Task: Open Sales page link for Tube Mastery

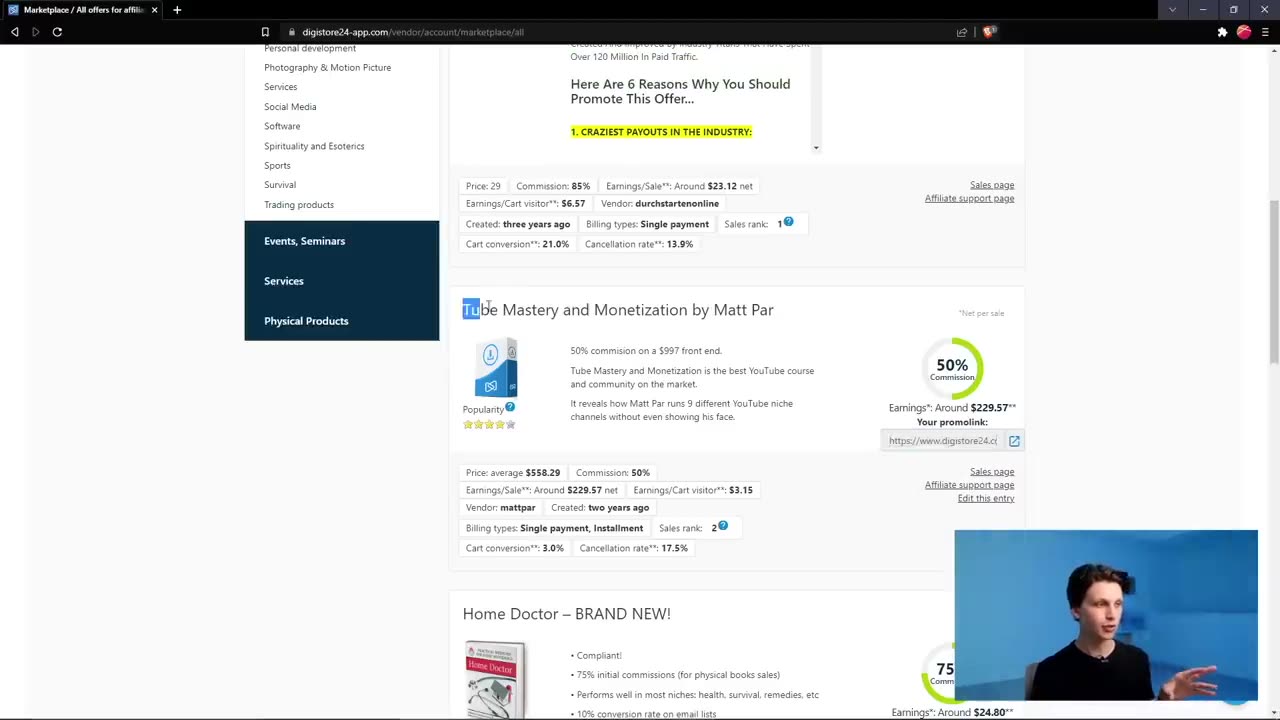Action: tap(992, 472)
